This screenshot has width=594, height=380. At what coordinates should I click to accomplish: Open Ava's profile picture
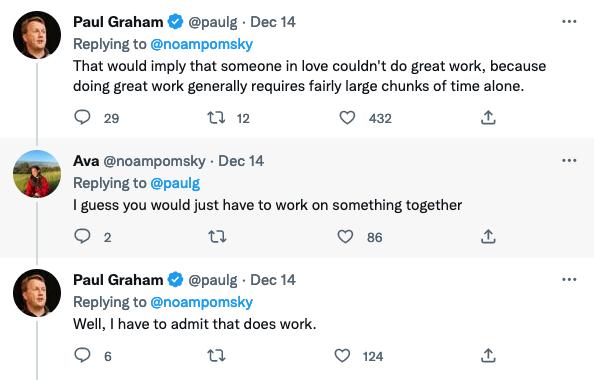[x=37, y=174]
